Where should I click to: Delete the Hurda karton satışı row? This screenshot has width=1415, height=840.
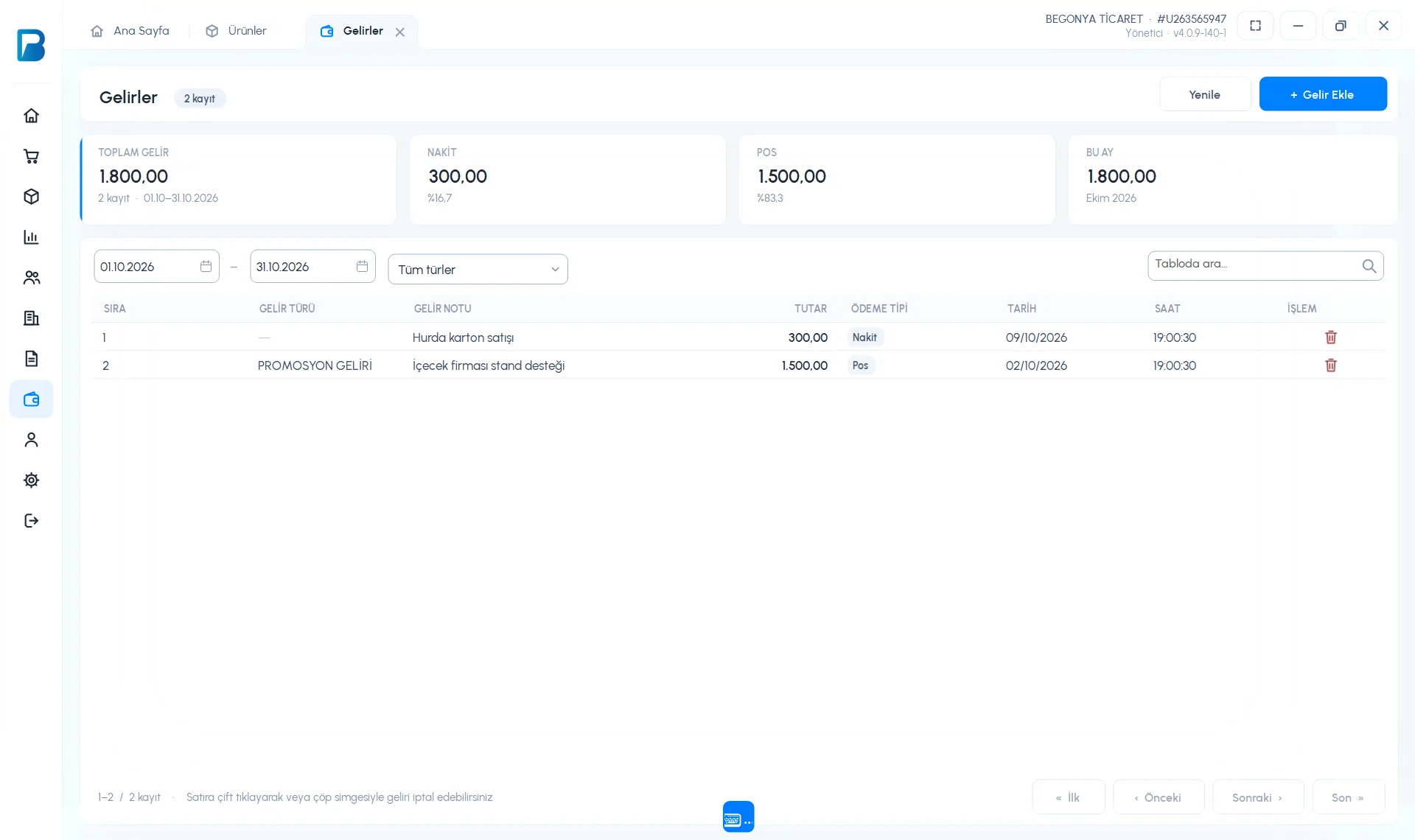[1331, 337]
